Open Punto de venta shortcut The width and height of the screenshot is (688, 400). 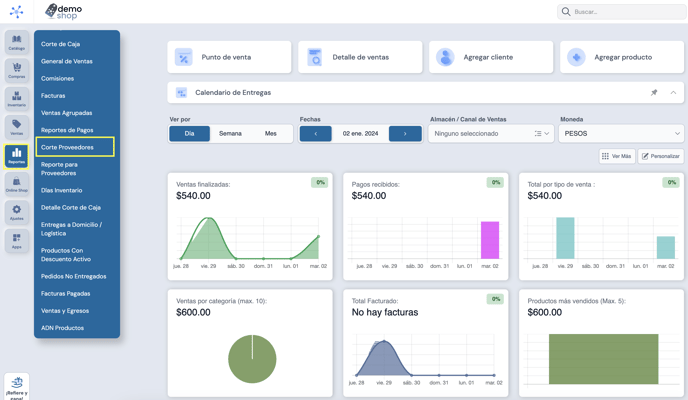(229, 57)
